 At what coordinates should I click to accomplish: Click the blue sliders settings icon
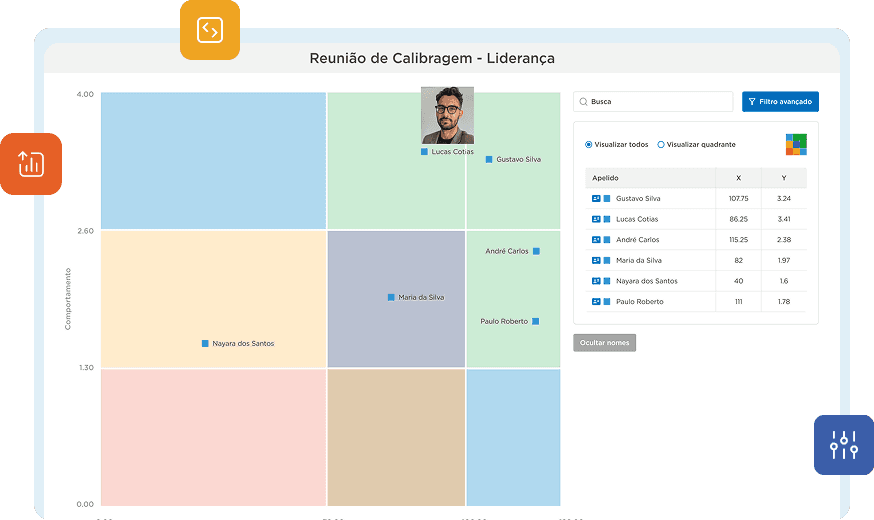[844, 444]
